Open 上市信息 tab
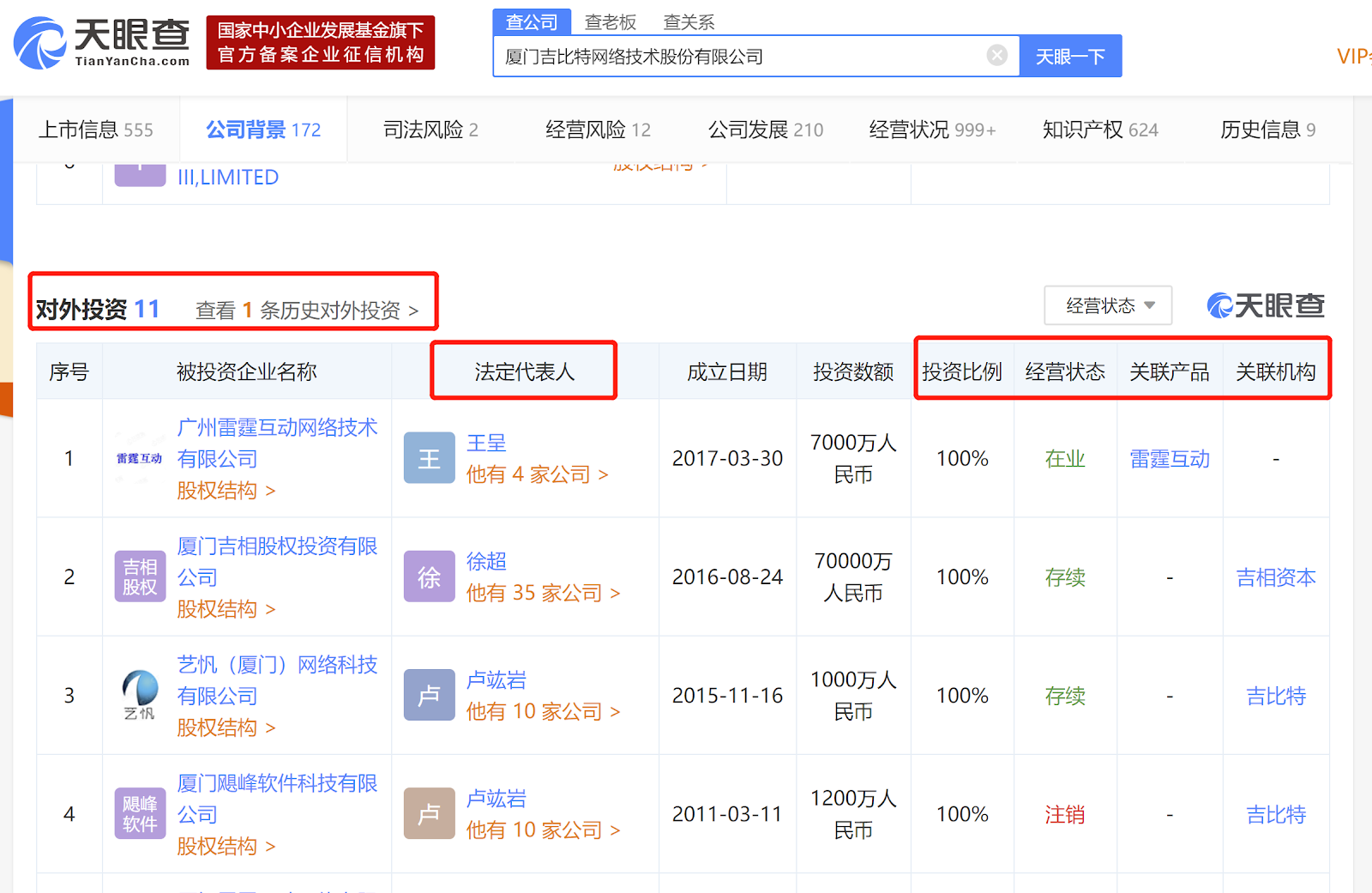The width and height of the screenshot is (1372, 893). click(x=96, y=130)
